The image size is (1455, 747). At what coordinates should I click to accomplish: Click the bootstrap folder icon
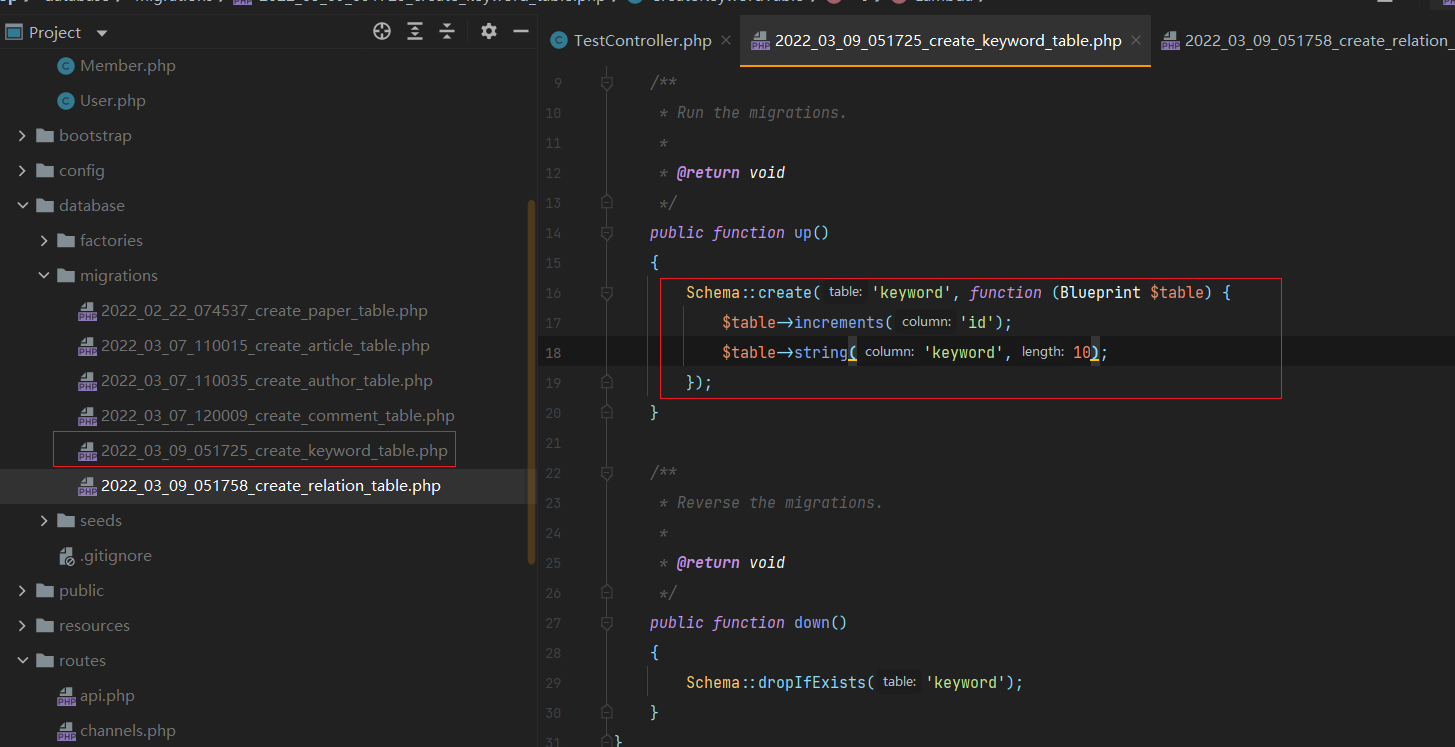[44, 136]
